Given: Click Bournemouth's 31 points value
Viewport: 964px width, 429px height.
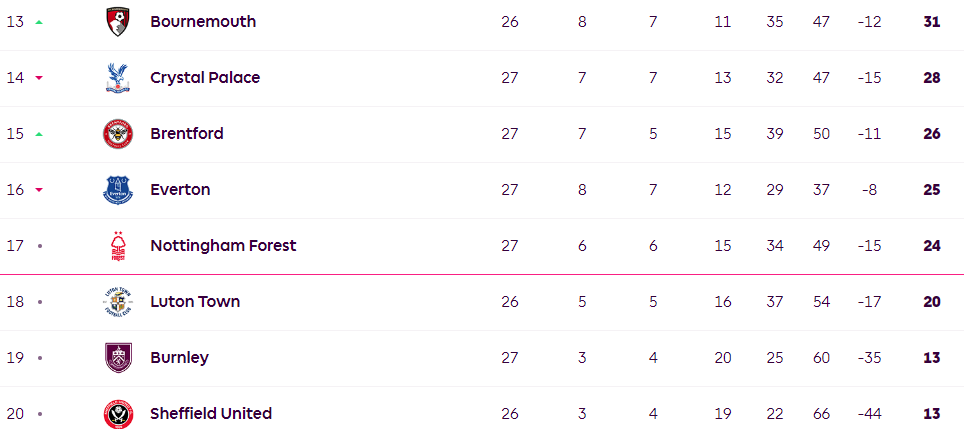Looking at the screenshot, I should pos(932,22).
